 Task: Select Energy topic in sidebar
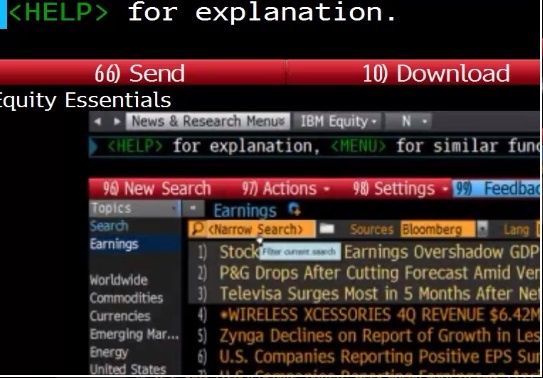point(109,352)
